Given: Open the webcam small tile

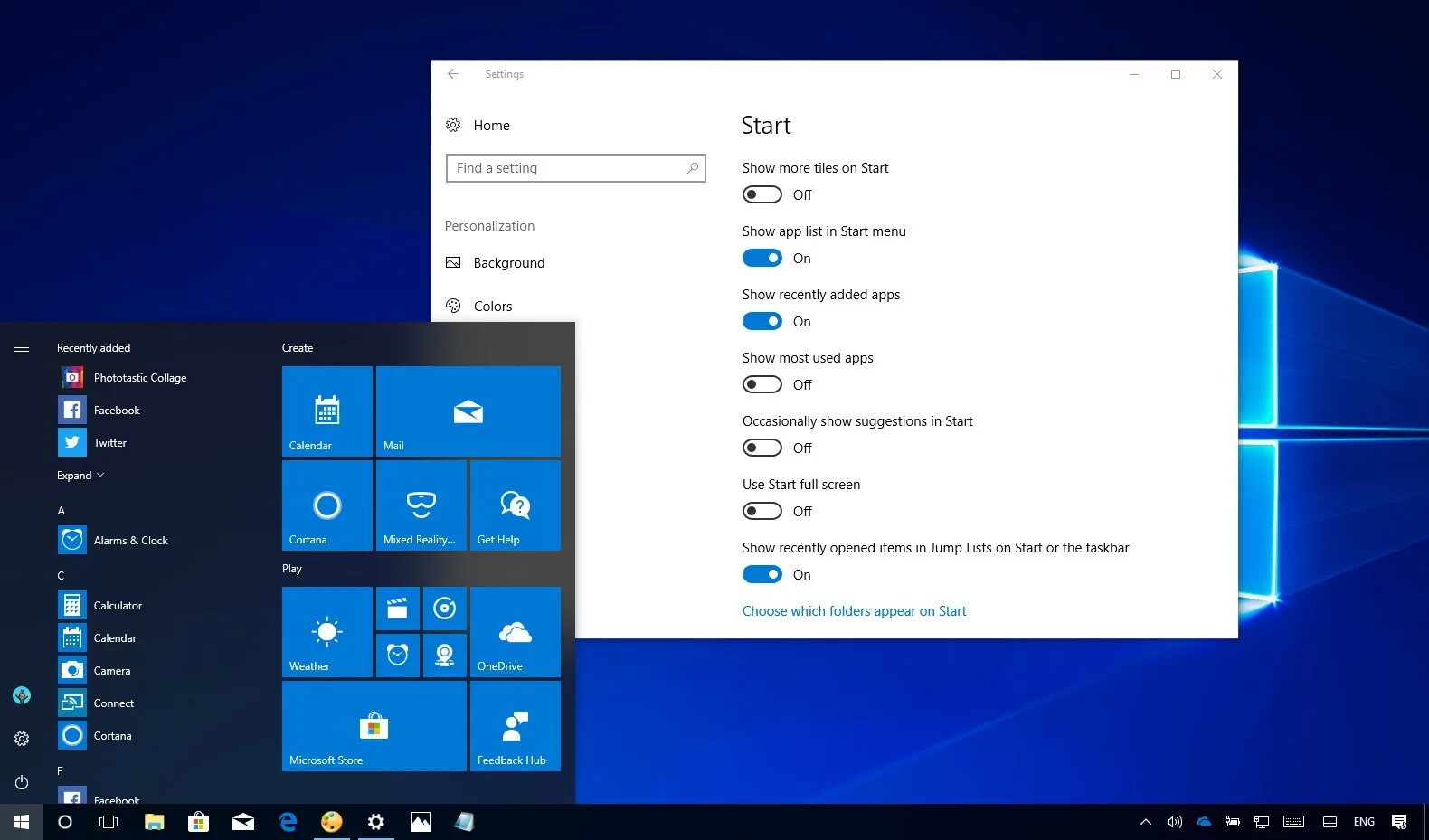Looking at the screenshot, I should [445, 656].
